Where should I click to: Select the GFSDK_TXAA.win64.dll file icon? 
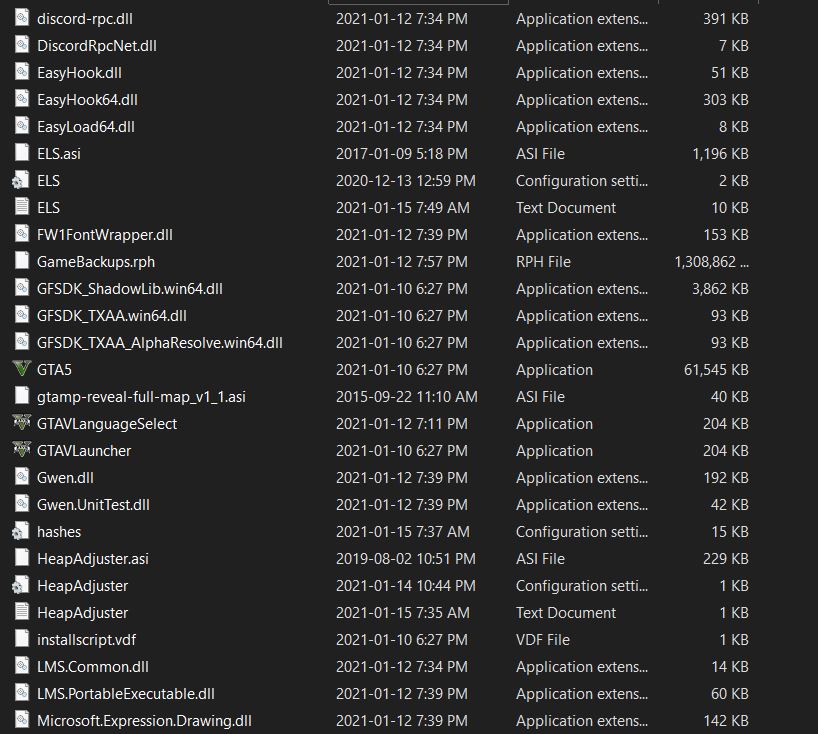21,315
